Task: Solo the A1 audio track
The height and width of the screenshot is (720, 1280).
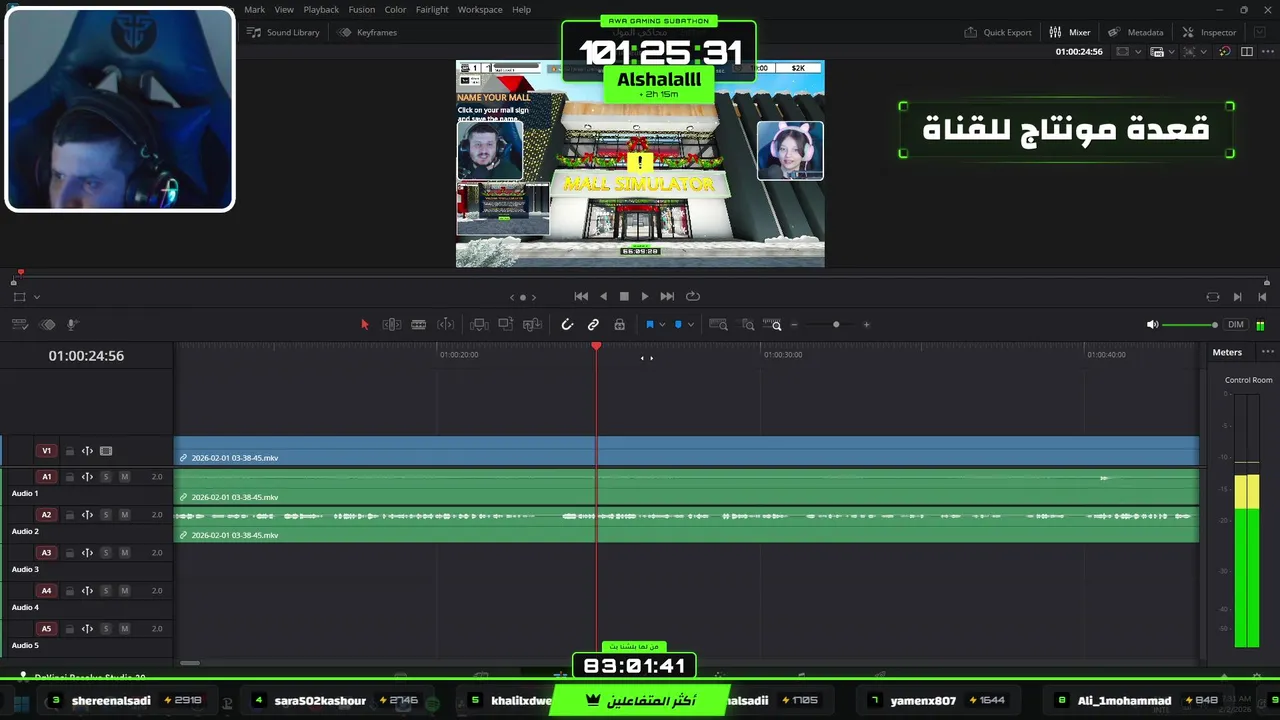Action: (106, 477)
